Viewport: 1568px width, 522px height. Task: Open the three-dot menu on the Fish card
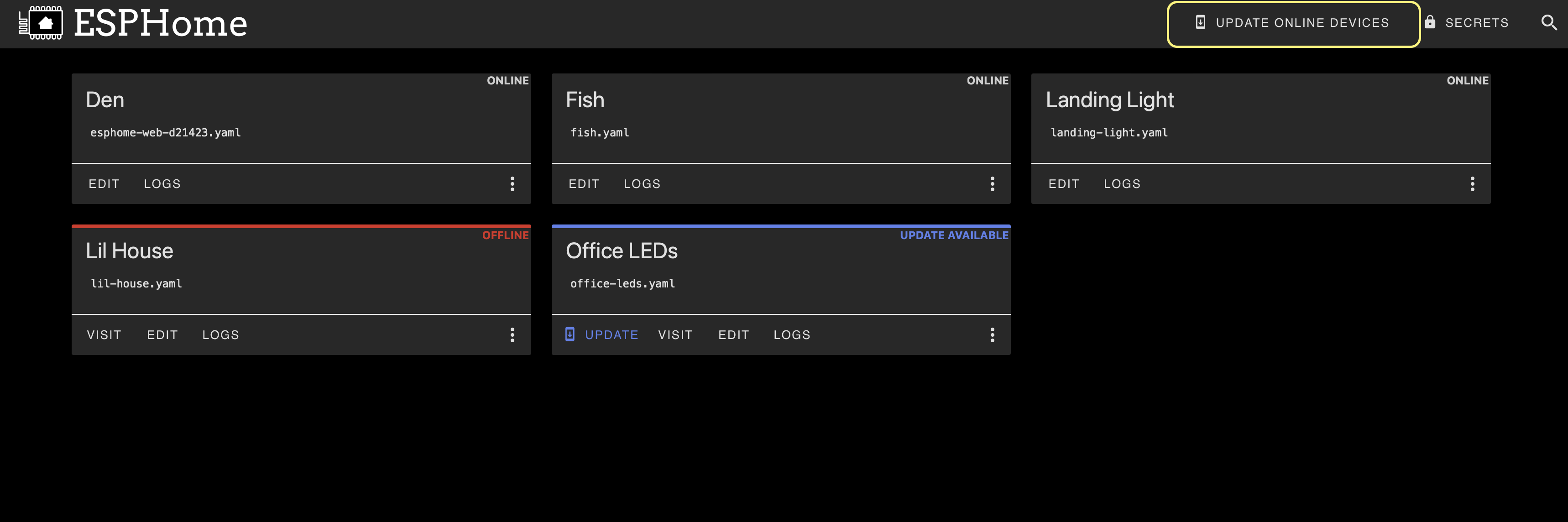992,184
